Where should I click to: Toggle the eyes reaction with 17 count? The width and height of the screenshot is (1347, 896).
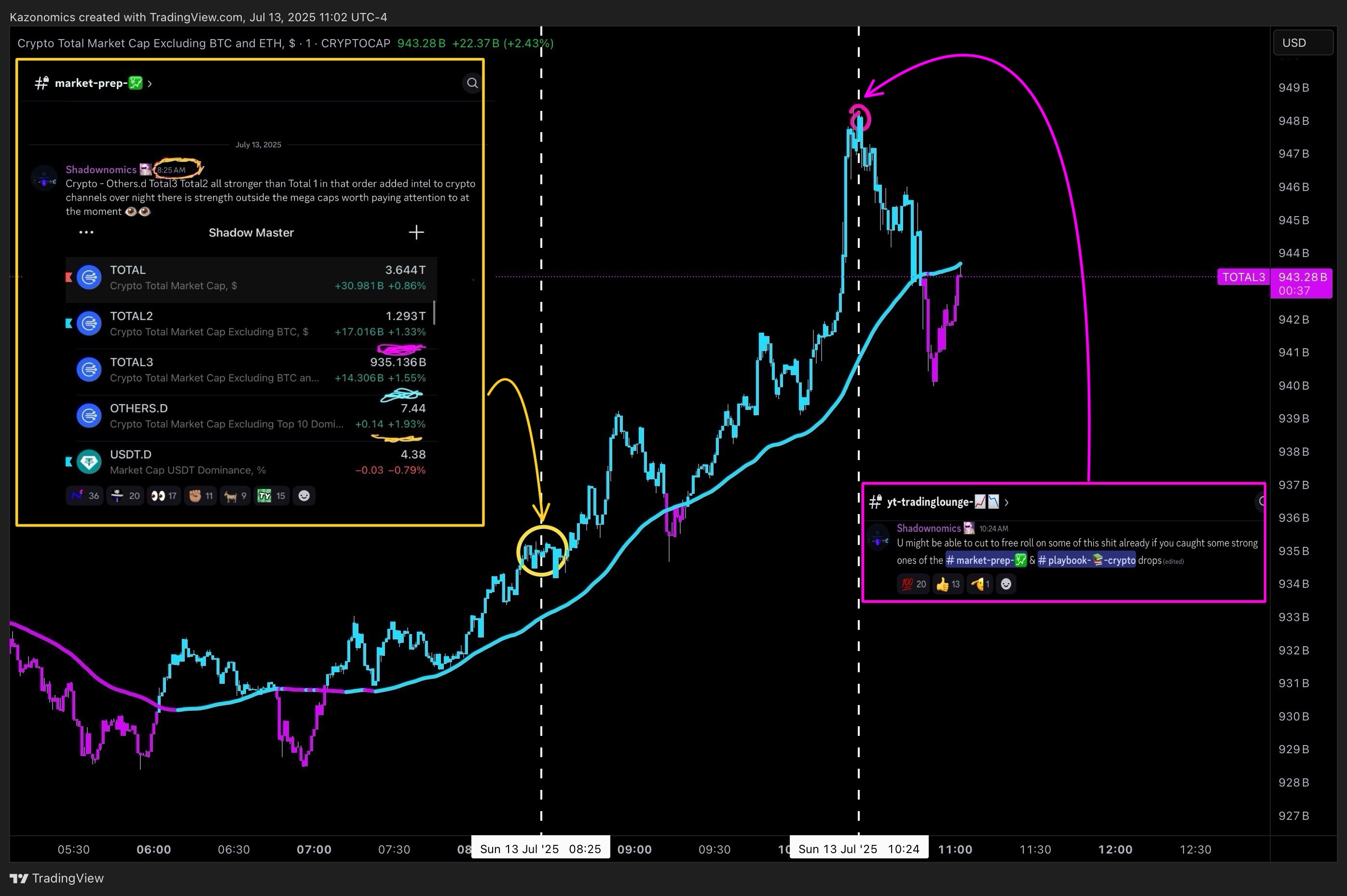click(164, 496)
